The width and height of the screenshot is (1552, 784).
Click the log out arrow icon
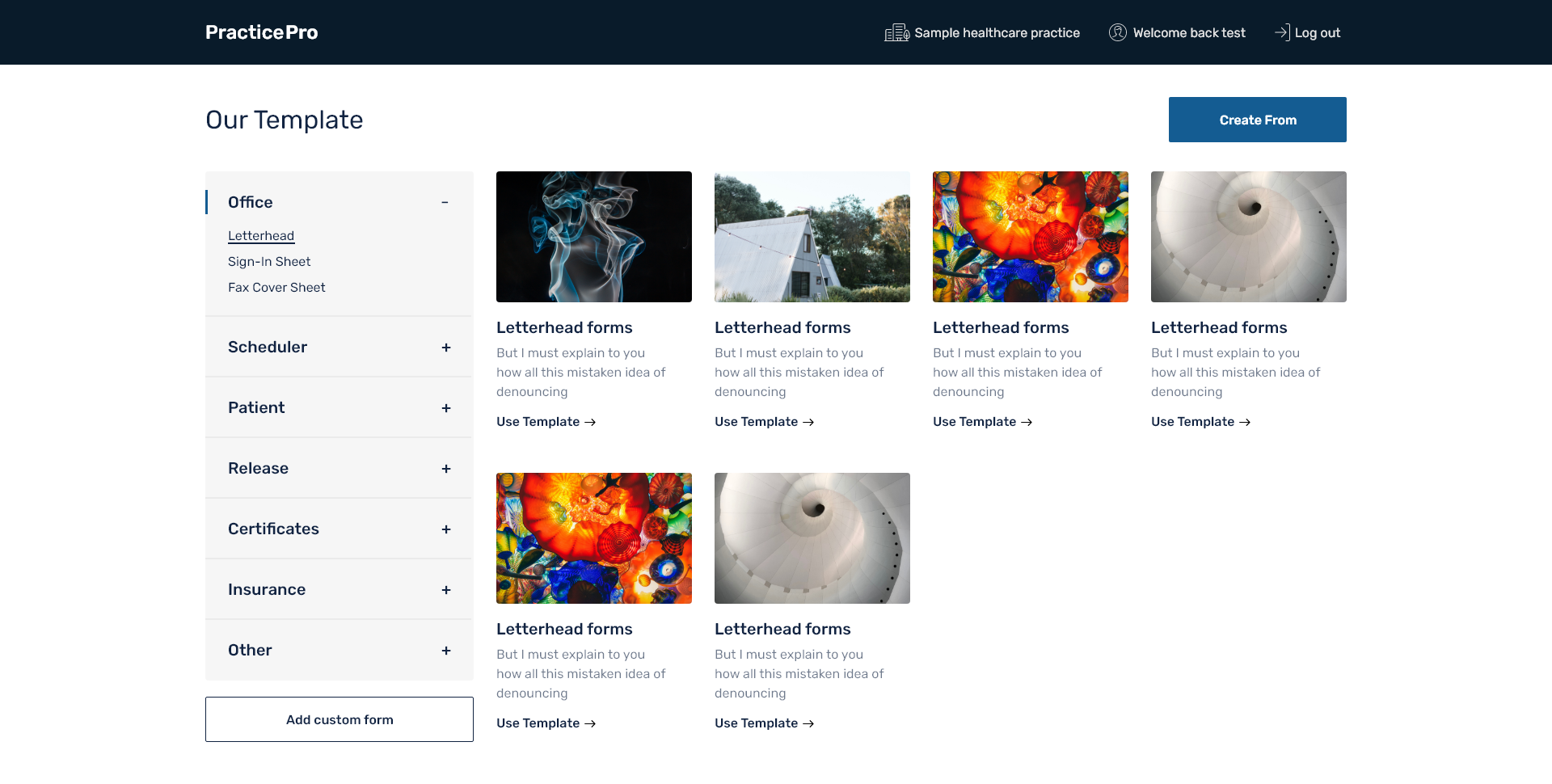coord(1282,32)
